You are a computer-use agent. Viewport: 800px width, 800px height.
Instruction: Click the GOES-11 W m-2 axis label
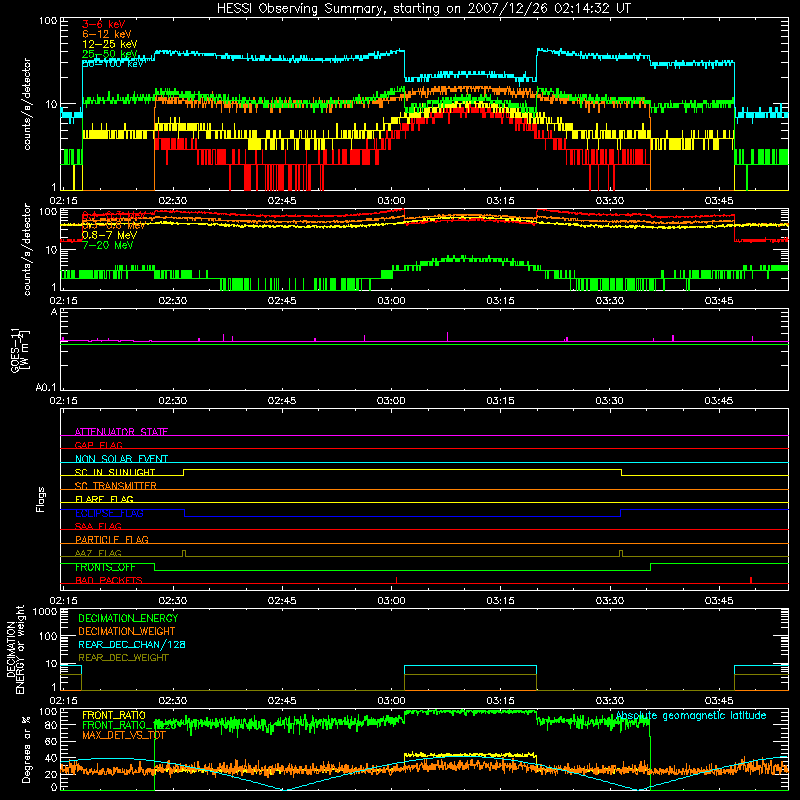click(x=19, y=351)
